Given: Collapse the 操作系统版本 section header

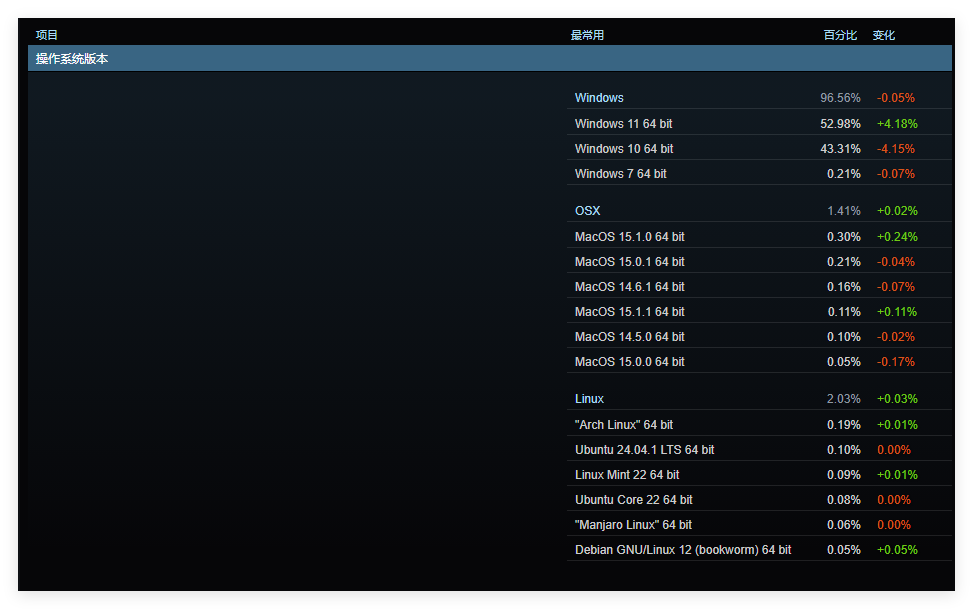Looking at the screenshot, I should point(490,58).
